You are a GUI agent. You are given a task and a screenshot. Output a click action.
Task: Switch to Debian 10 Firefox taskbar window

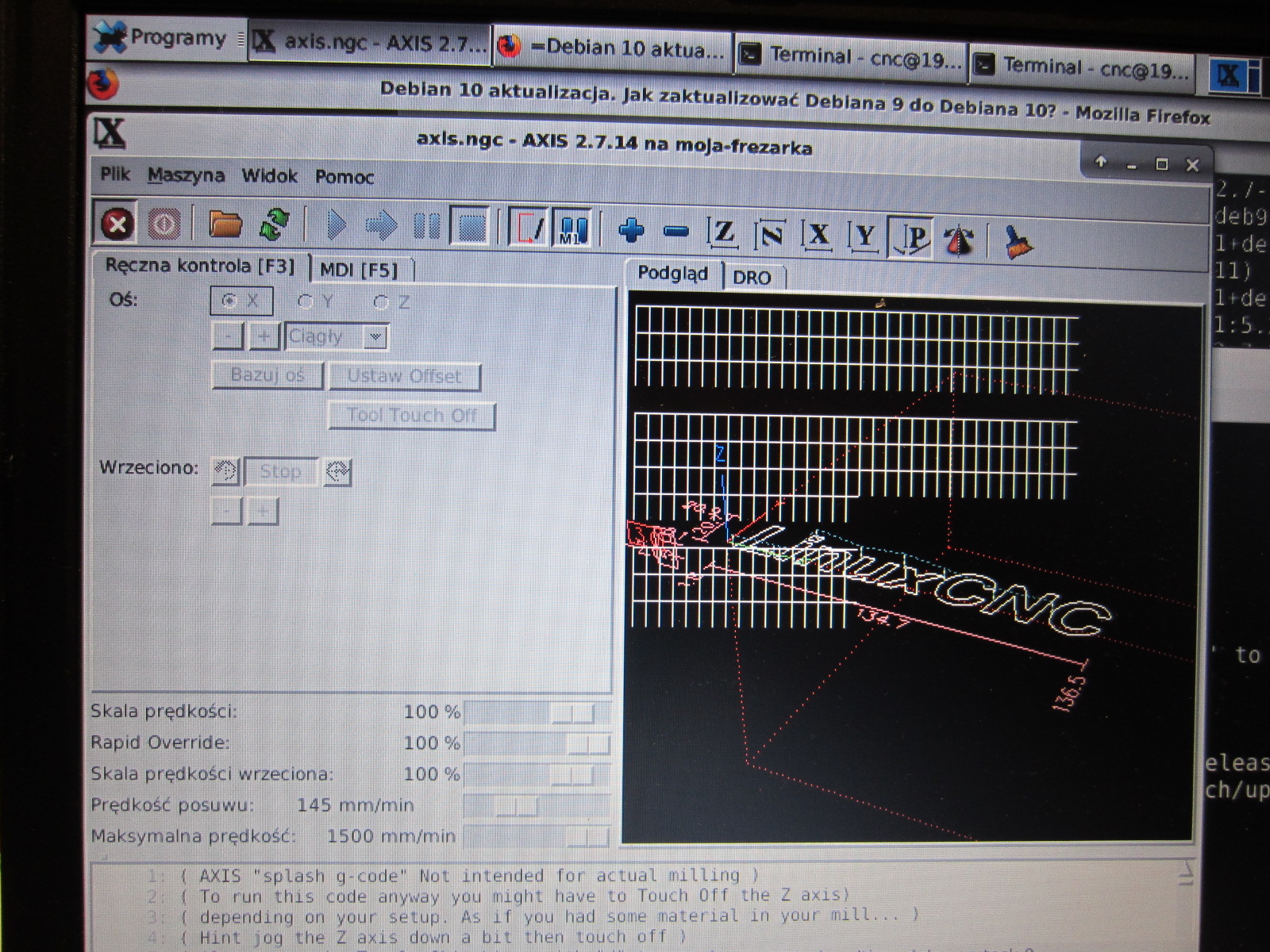[612, 48]
